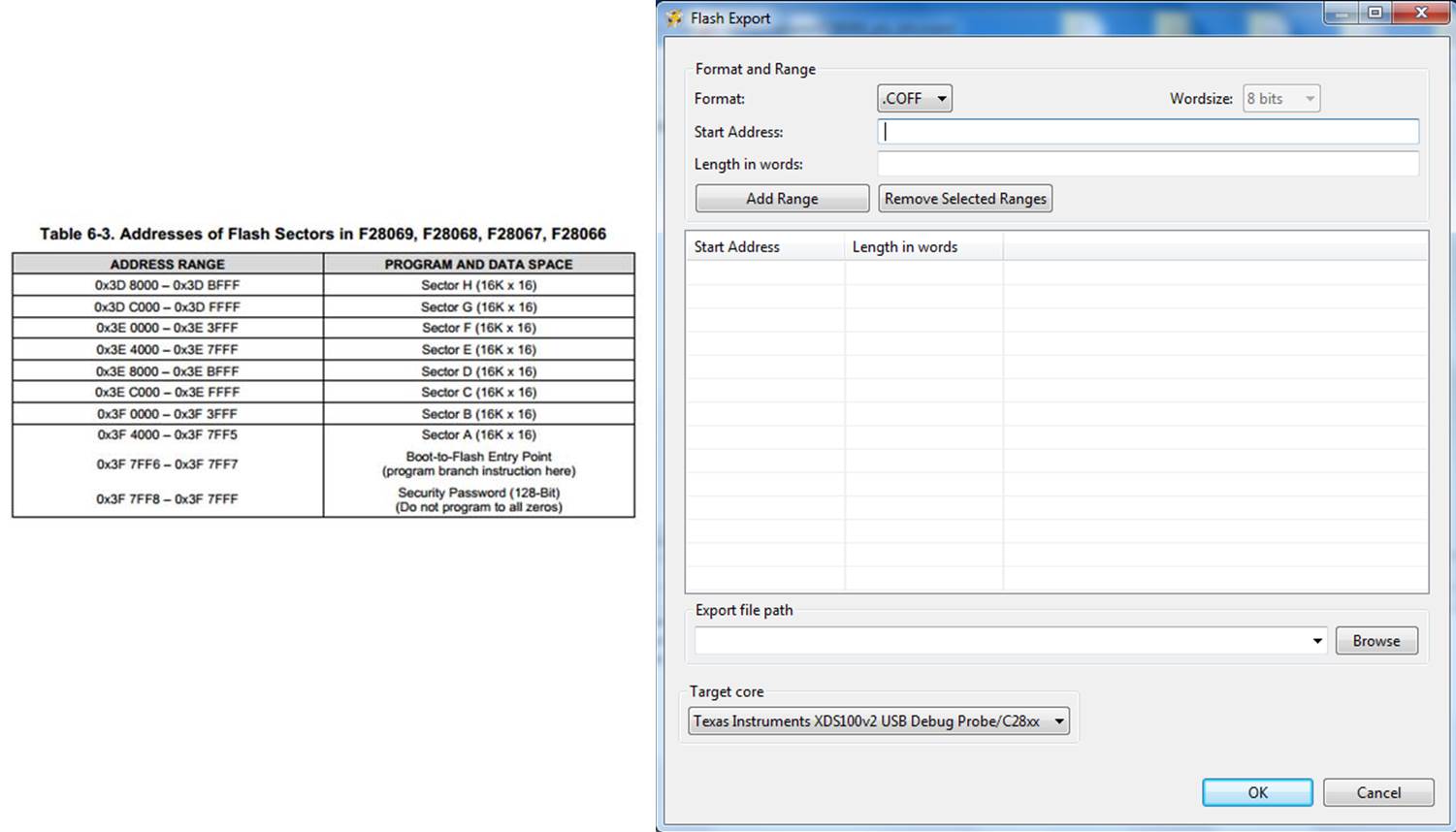Image resolution: width=1456 pixels, height=832 pixels.
Task: Click the Sector G (16K x 16) cell
Action: click(479, 306)
